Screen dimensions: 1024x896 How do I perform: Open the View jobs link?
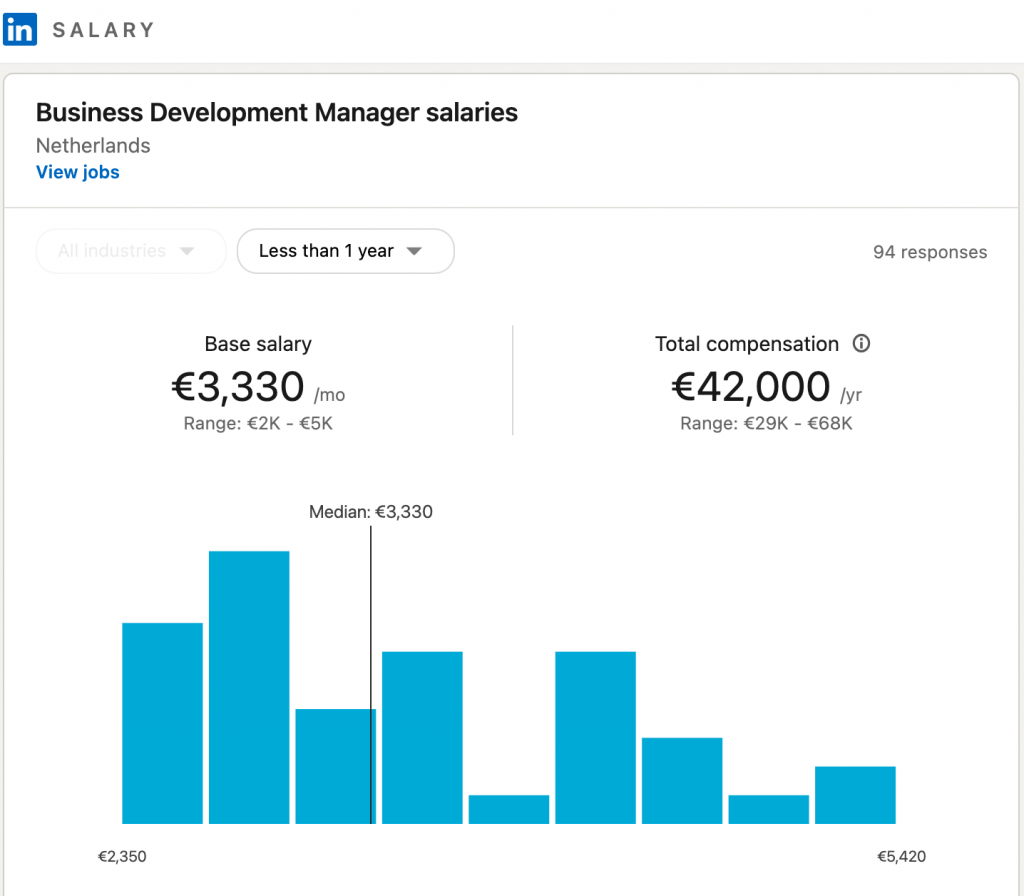coord(78,172)
